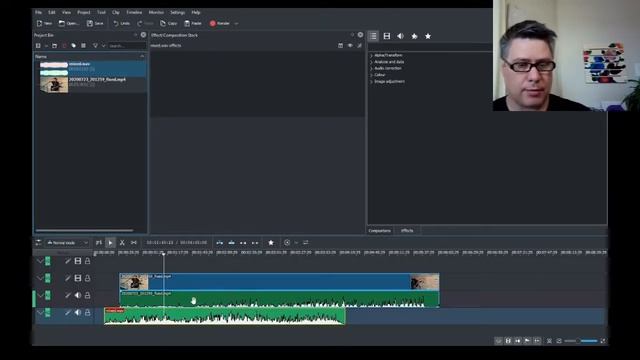The image size is (640, 360).
Task: Click the Open project toolbar button
Action: point(68,23)
